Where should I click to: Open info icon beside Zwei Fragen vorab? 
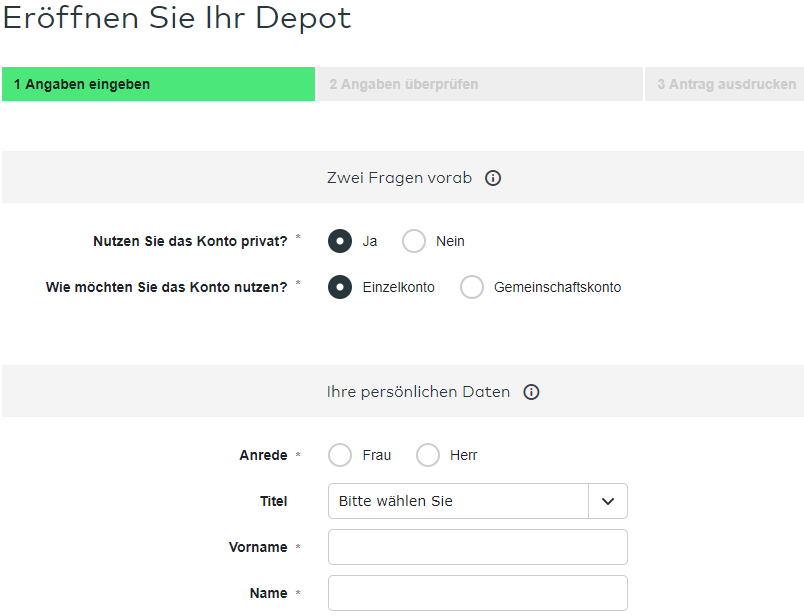click(x=493, y=178)
